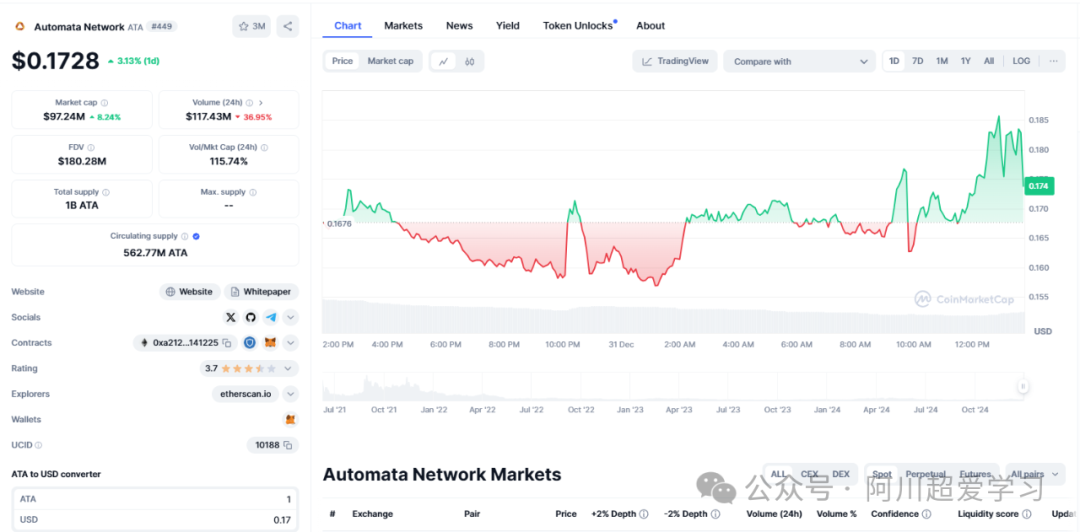Click the MetaMask fox icon in Wallets row

pyautogui.click(x=290, y=420)
